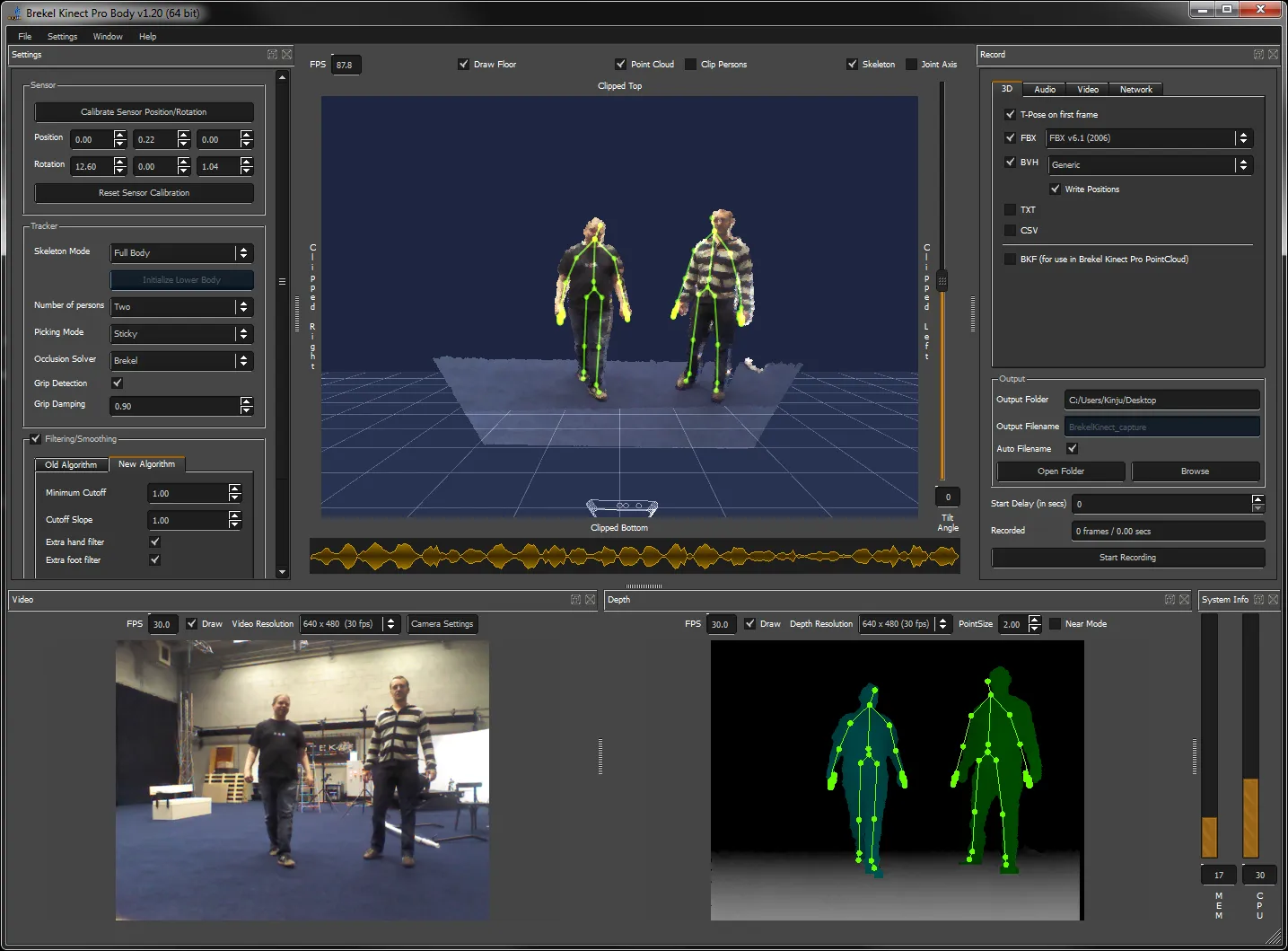The image size is (1288, 951).
Task: Click the Open Folder button
Action: (1061, 471)
